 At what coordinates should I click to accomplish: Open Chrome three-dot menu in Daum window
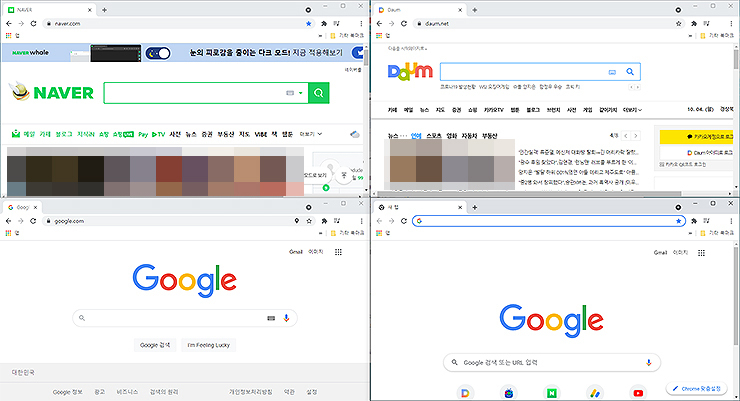731,23
